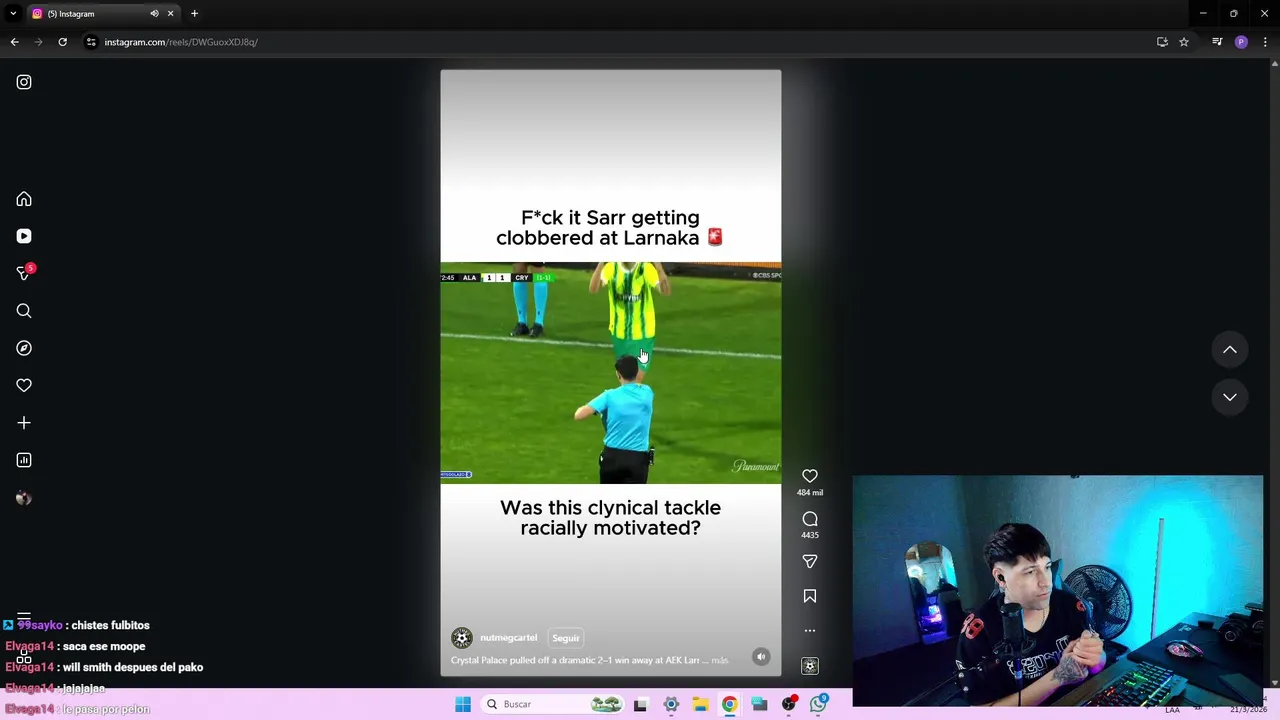Open the hamburger 'More' menu in sidebar
1280x720 pixels.
click(24, 617)
